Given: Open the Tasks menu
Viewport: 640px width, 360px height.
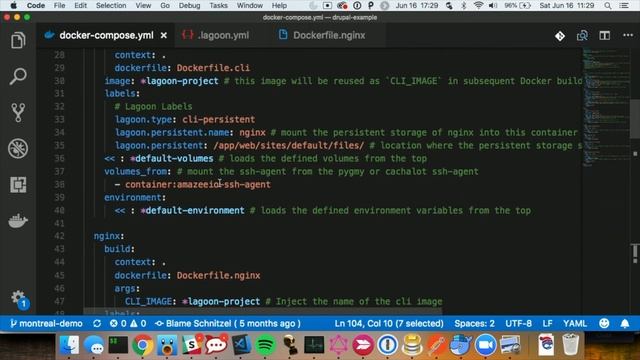Looking at the screenshot, I should tap(218, 5).
